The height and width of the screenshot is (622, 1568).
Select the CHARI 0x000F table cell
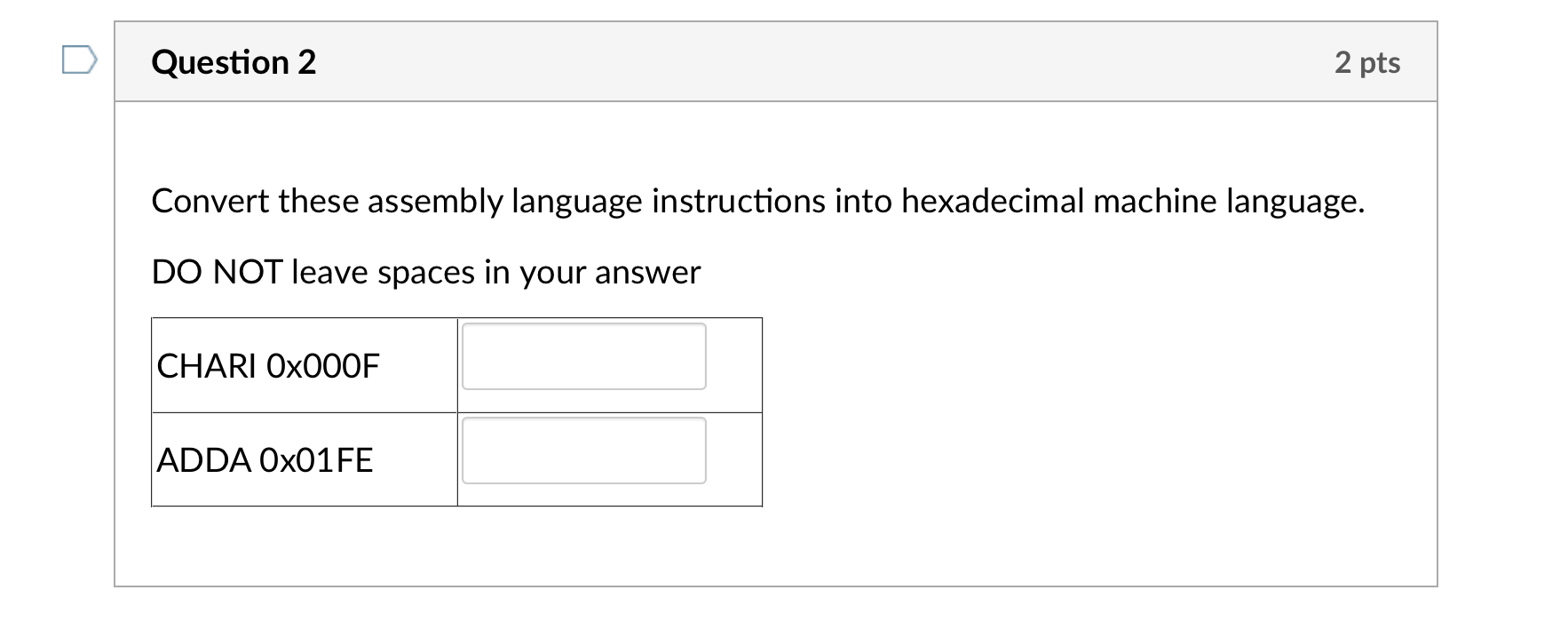coord(304,364)
